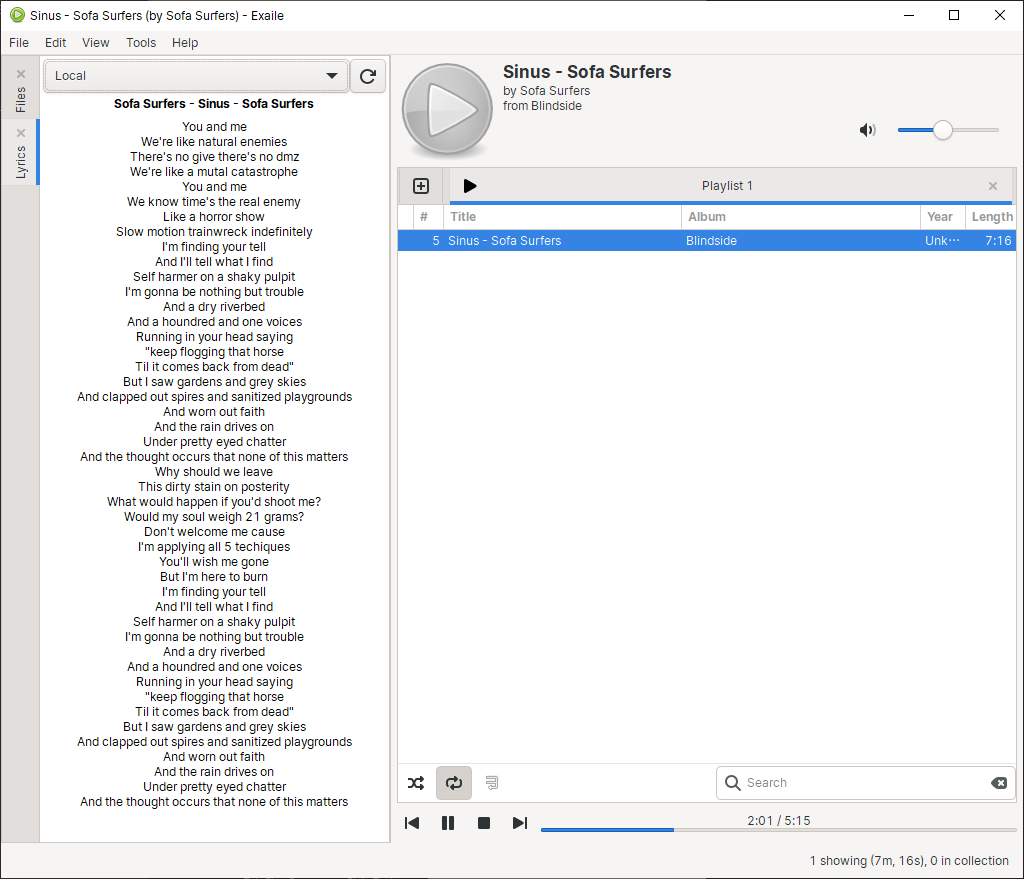The width and height of the screenshot is (1024, 879).
Task: Select the Sinus - Sofa Surfers track row
Action: (x=707, y=240)
